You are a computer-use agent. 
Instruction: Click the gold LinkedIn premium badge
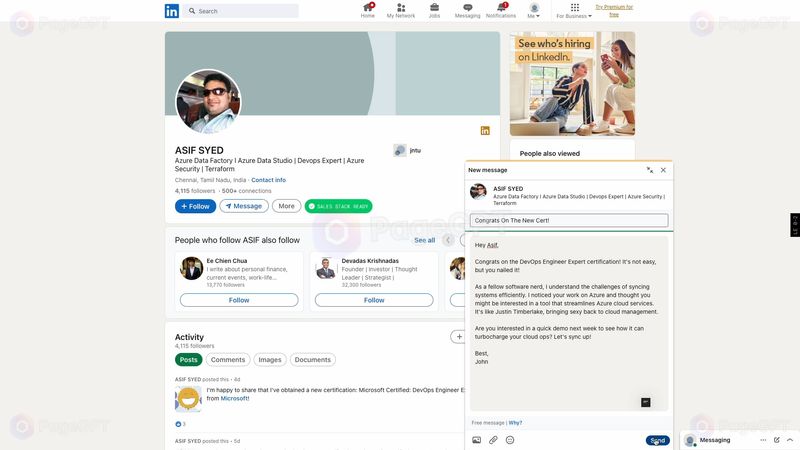485,131
